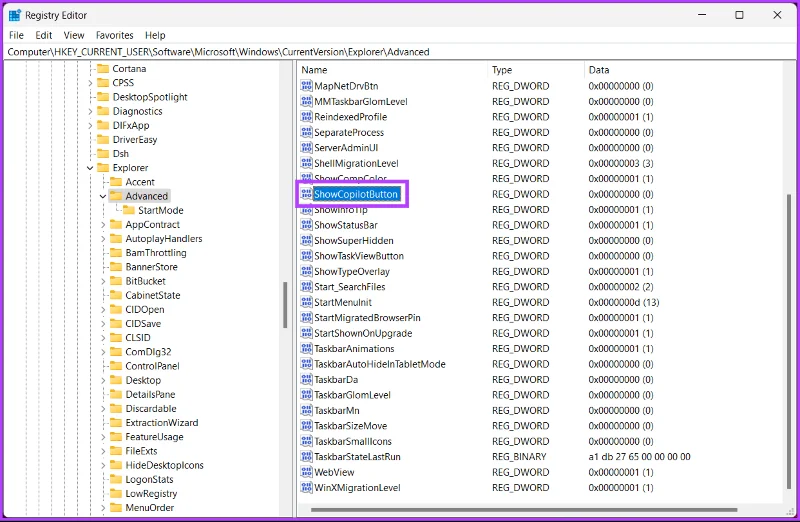Collapse the Advanced tree key
The width and height of the screenshot is (800, 522).
(x=103, y=196)
